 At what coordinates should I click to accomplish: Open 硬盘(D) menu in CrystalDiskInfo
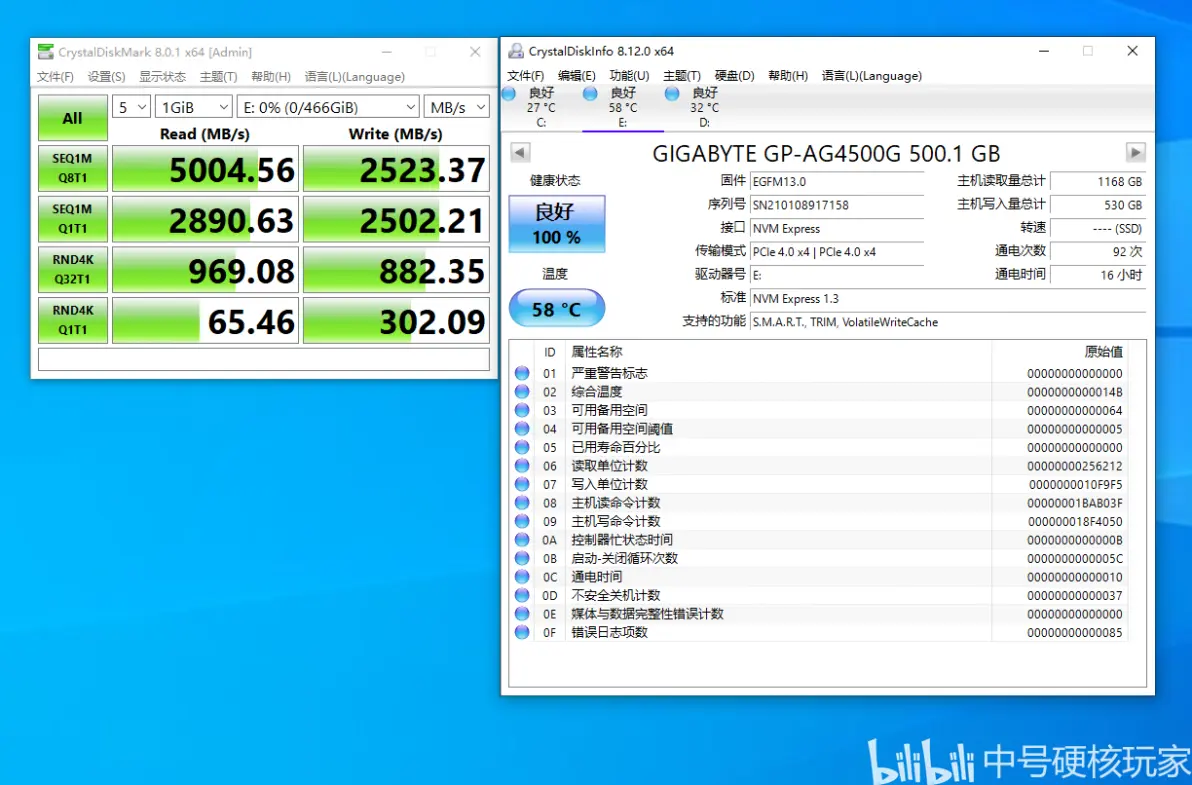tap(734, 76)
